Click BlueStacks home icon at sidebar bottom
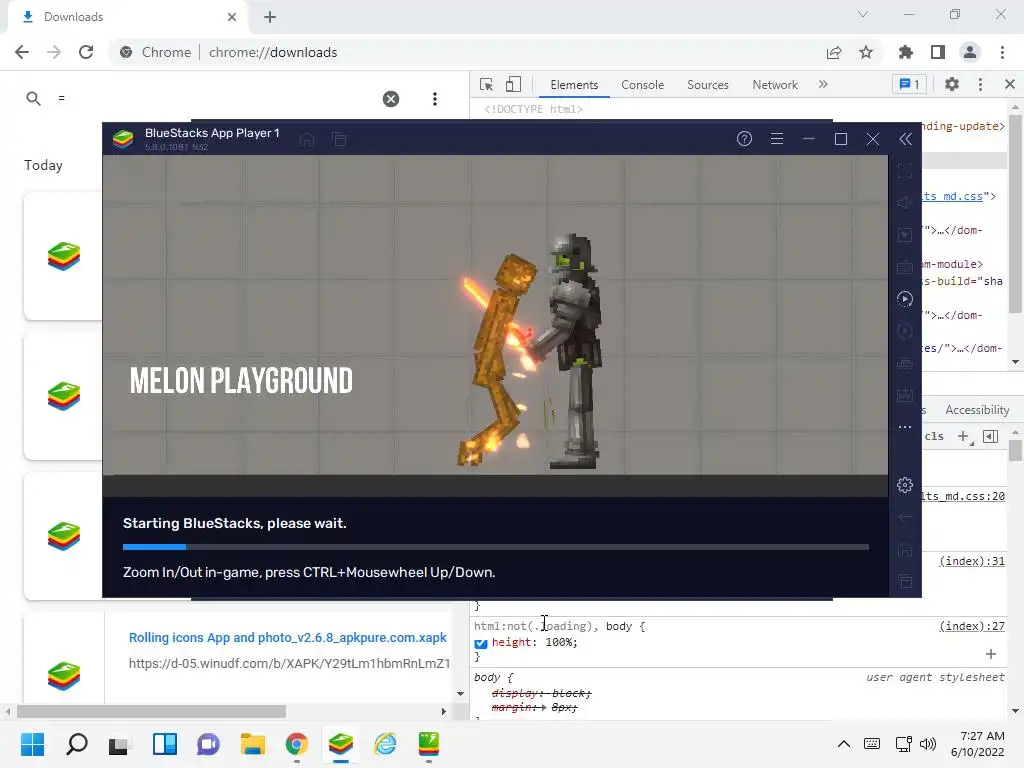Viewport: 1024px width, 768px height. point(904,549)
